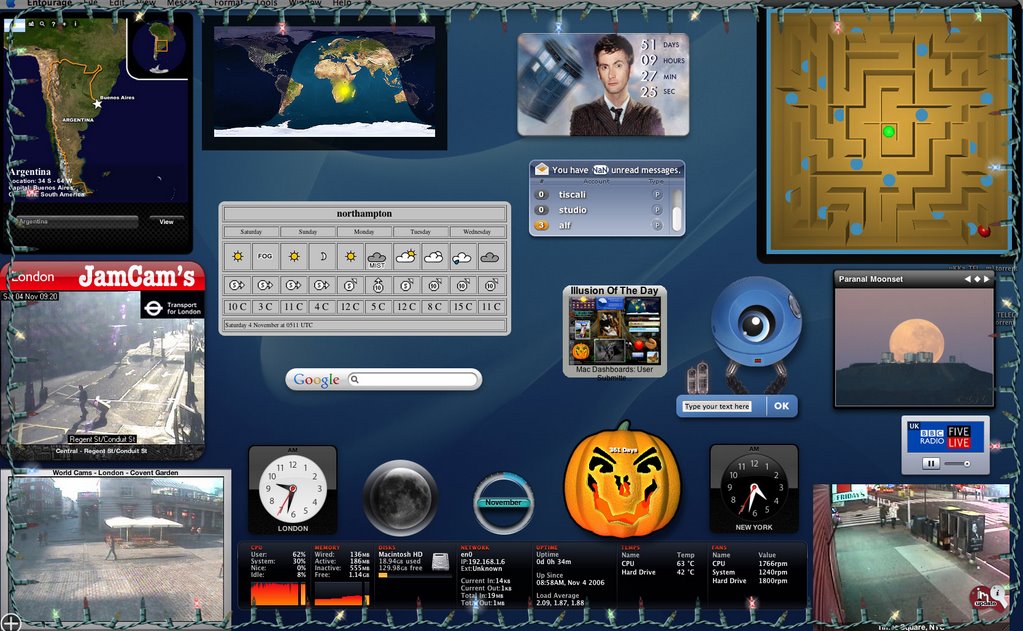Screen dimensions: 1023x631
Task: Select the tiscali mail account row
Action: coord(600,194)
